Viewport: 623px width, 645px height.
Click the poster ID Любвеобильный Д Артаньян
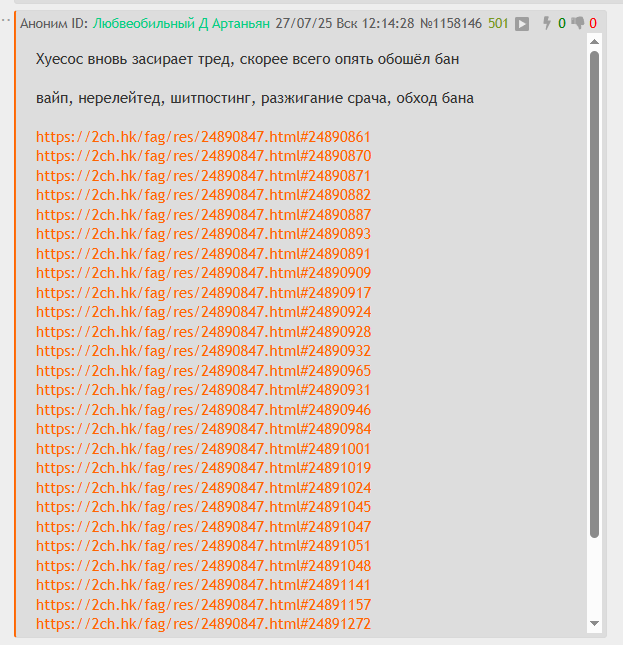click(181, 23)
